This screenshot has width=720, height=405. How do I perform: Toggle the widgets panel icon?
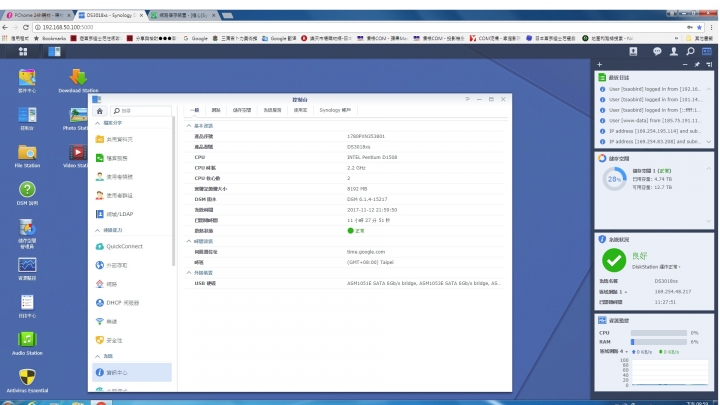tap(707, 51)
